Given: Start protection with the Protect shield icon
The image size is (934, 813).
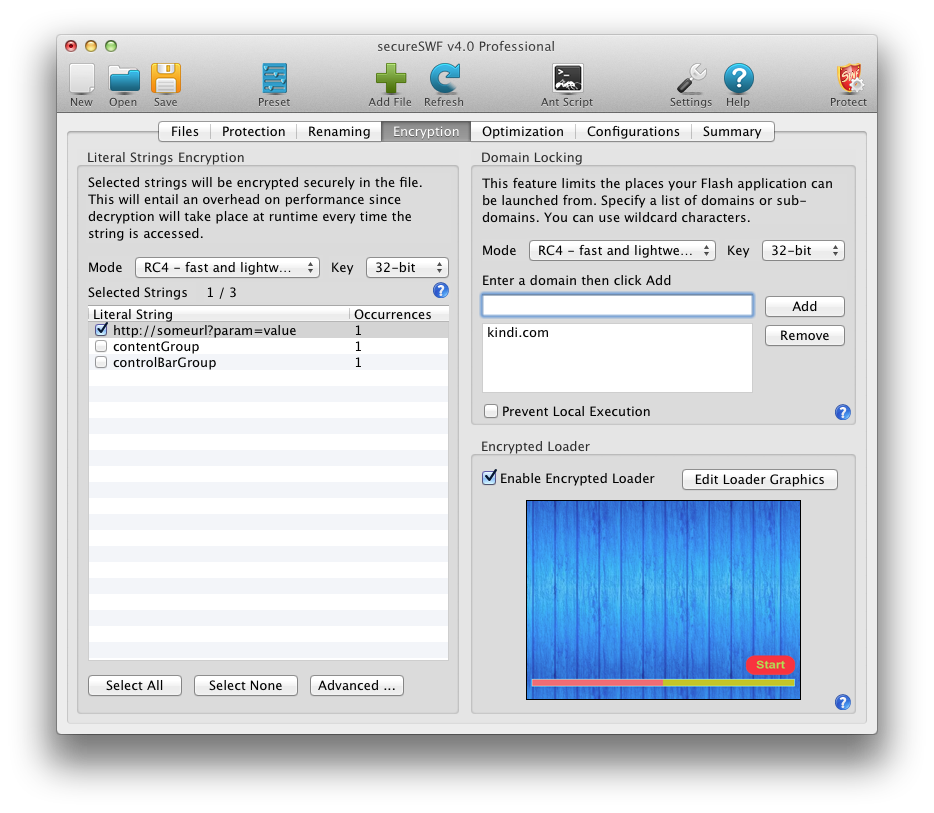Looking at the screenshot, I should tap(848, 80).
